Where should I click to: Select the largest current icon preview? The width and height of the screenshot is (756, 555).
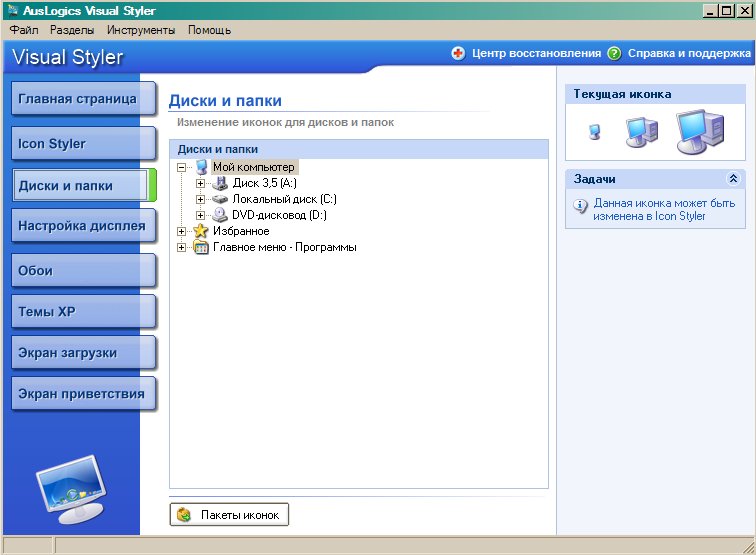pyautogui.click(x=700, y=131)
